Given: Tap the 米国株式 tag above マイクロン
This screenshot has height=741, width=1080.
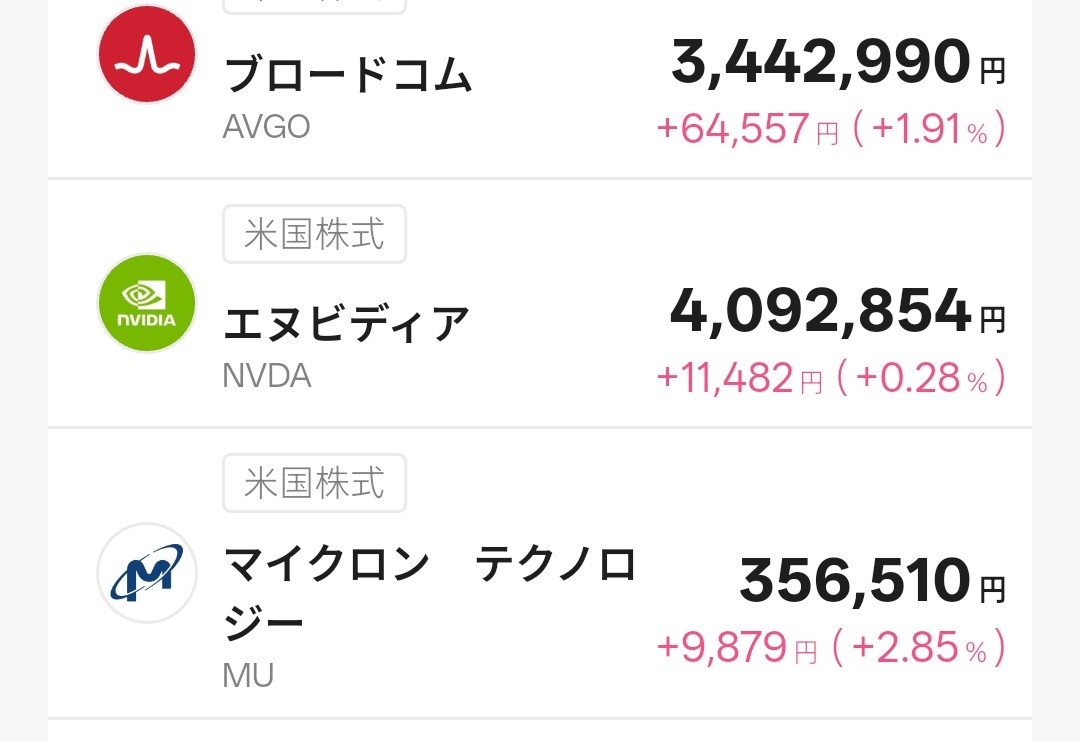Looking at the screenshot, I should [314, 483].
